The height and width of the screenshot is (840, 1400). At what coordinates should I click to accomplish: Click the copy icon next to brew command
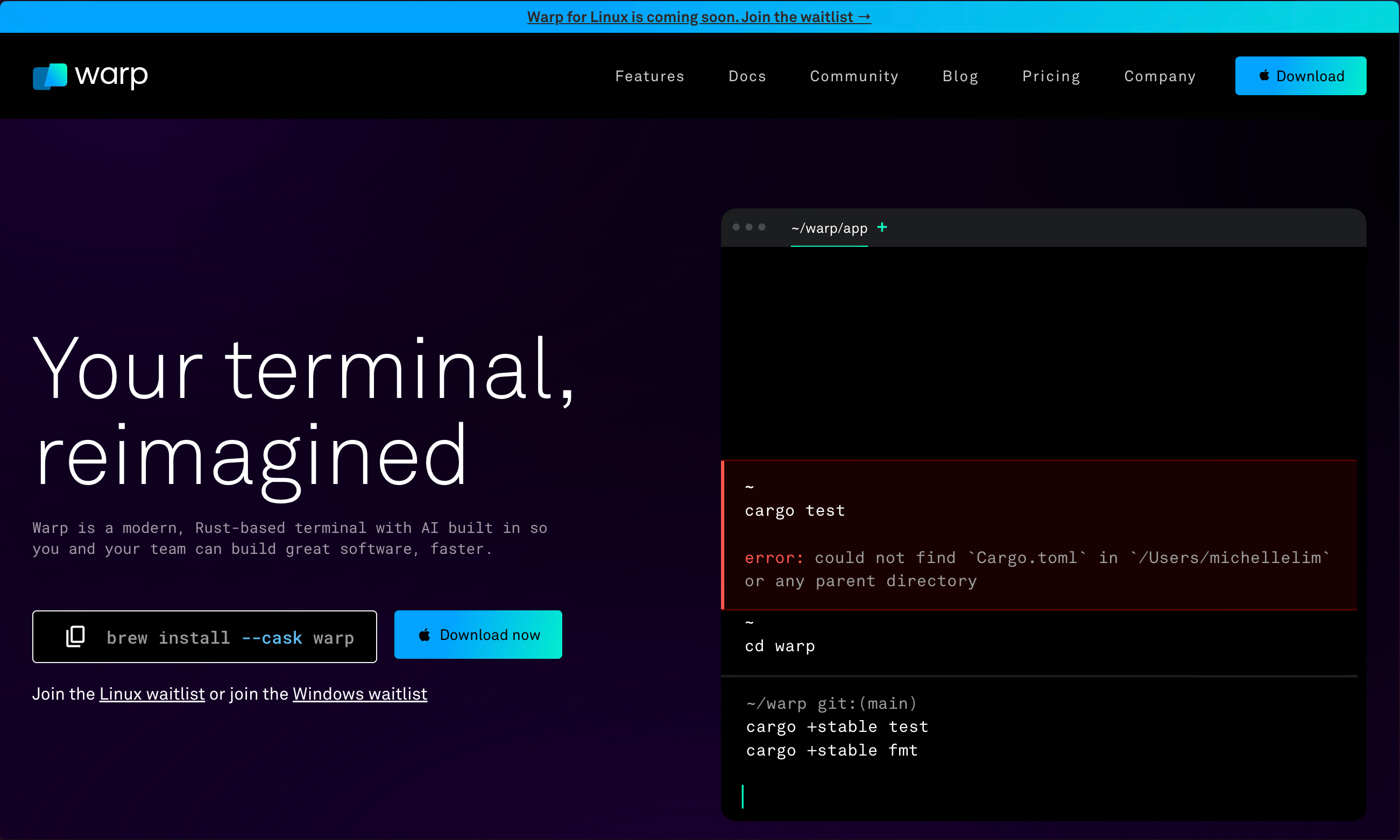(75, 636)
